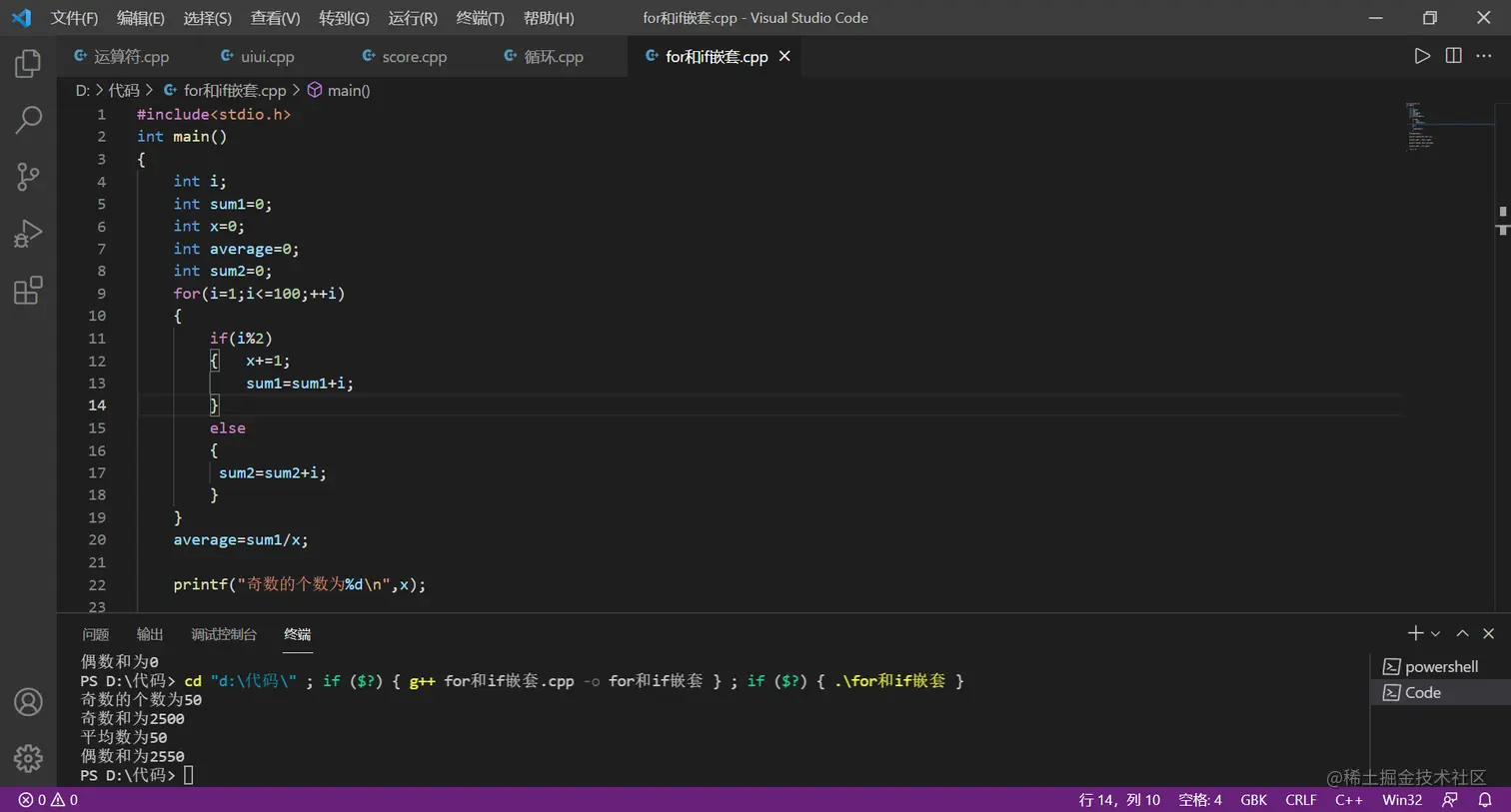The height and width of the screenshot is (812, 1511).
Task: Open the Source Control view
Action: [x=27, y=176]
